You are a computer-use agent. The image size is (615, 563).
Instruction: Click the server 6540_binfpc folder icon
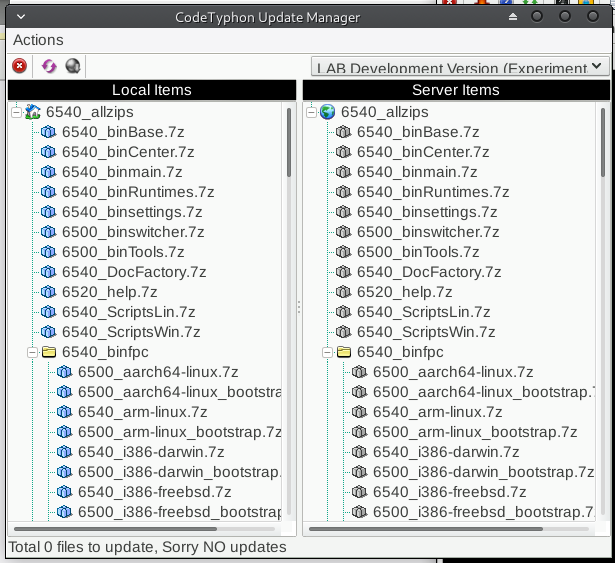[x=344, y=352]
